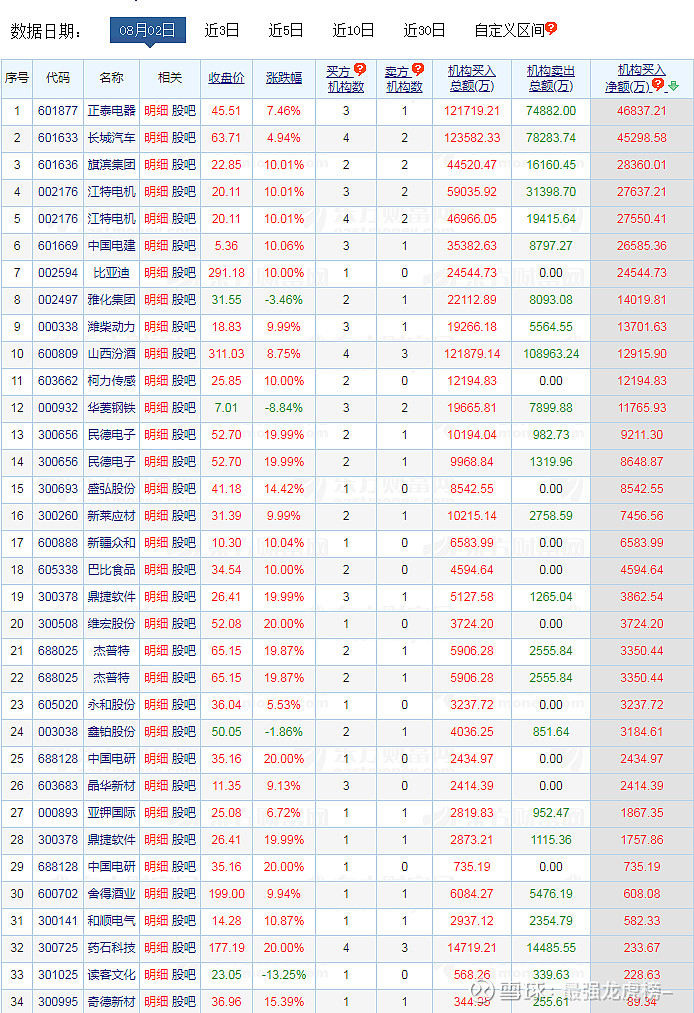Open 明细 for 正泰电器
694x1013 pixels.
coord(156,111)
